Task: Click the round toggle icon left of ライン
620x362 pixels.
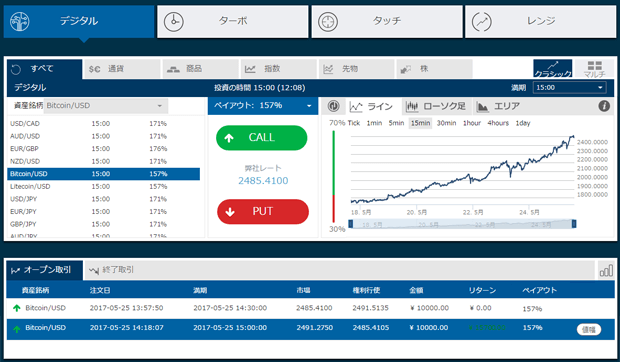Action: (334, 106)
